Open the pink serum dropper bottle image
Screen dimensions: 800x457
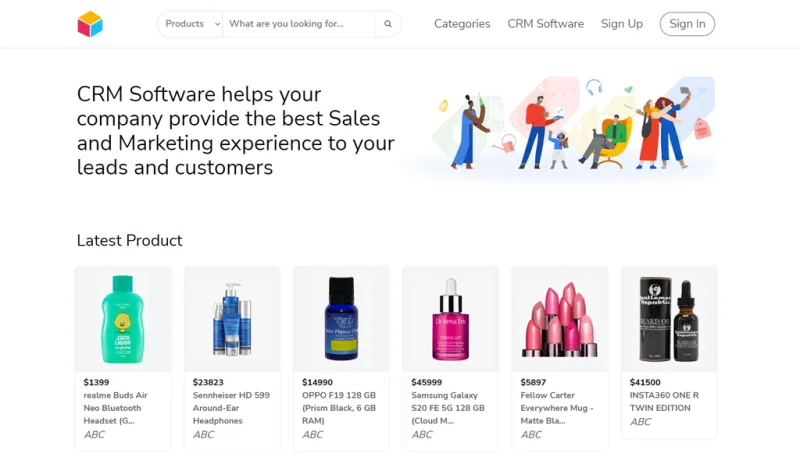pos(451,319)
